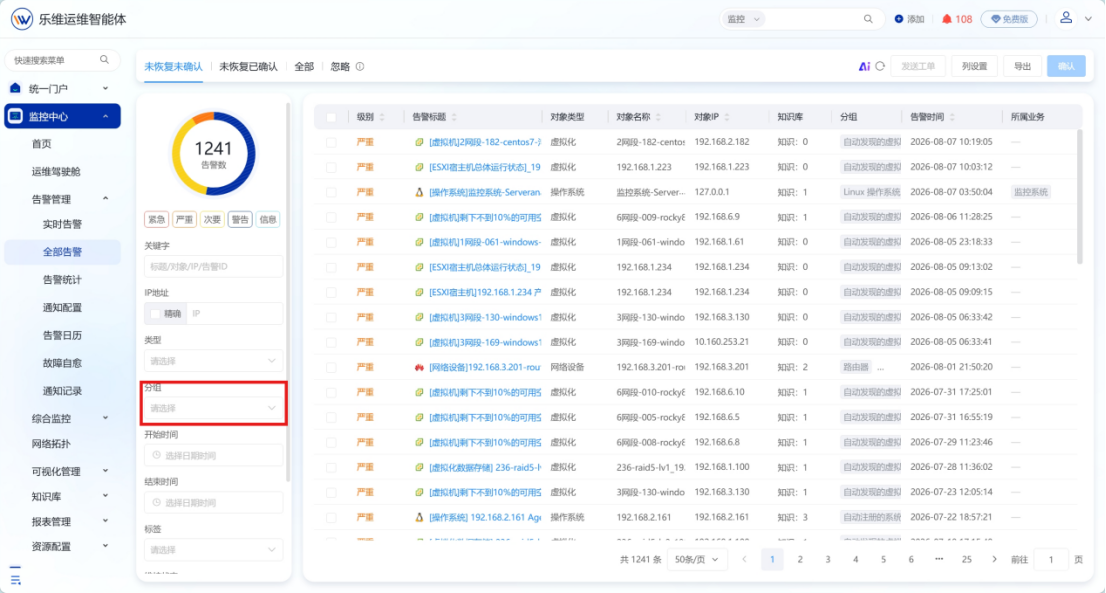Viewport: 1106px width, 593px height.
Task: Focus the 关键字 search input
Action: pyautogui.click(x=213, y=267)
